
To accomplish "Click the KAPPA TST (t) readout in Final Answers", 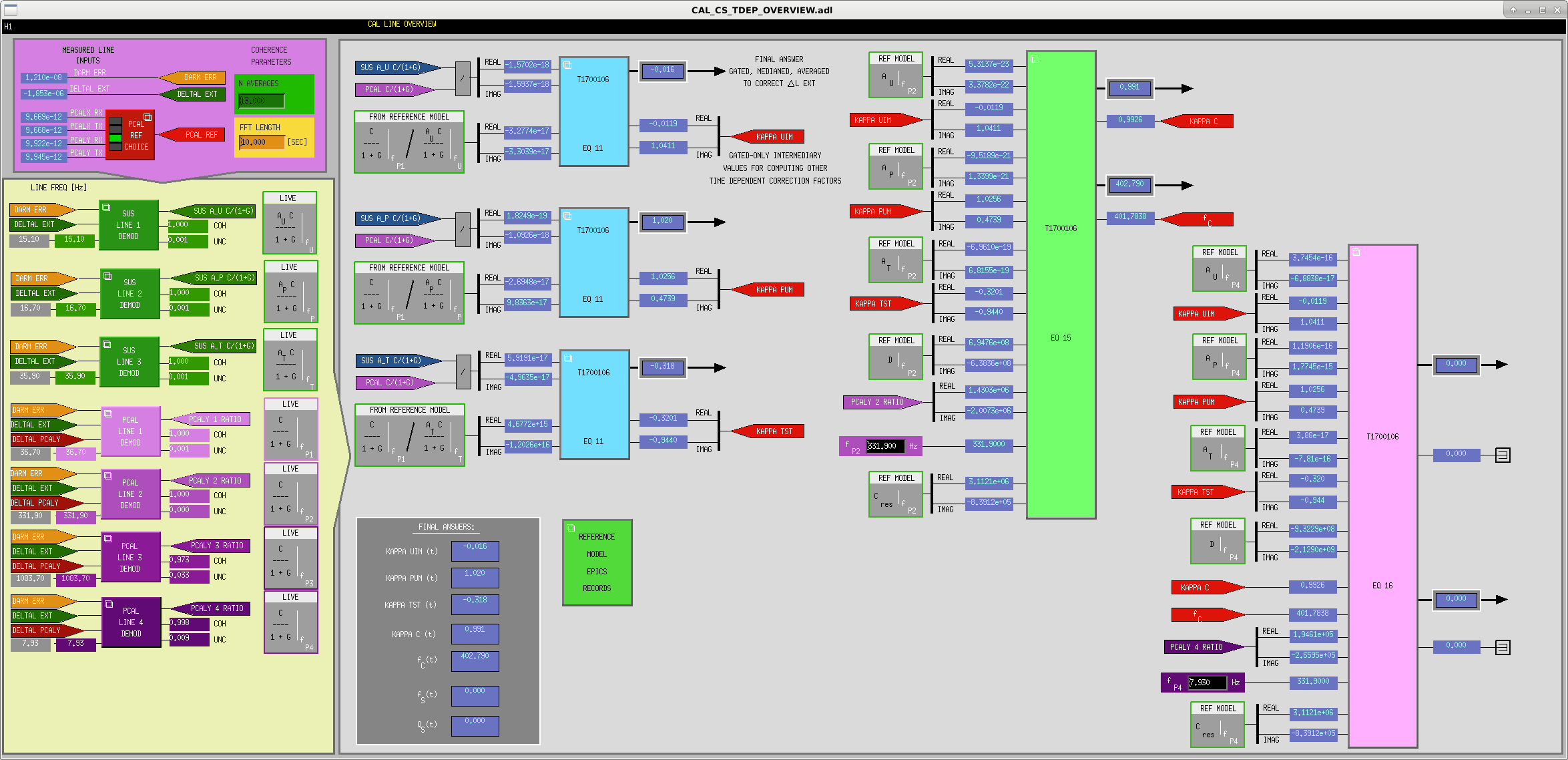I will (475, 604).
